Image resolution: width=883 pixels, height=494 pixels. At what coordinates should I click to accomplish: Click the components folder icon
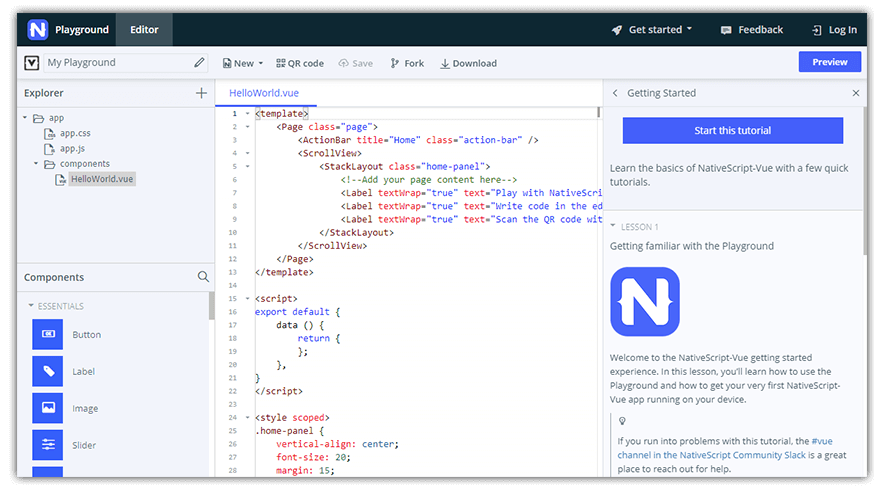(50, 164)
